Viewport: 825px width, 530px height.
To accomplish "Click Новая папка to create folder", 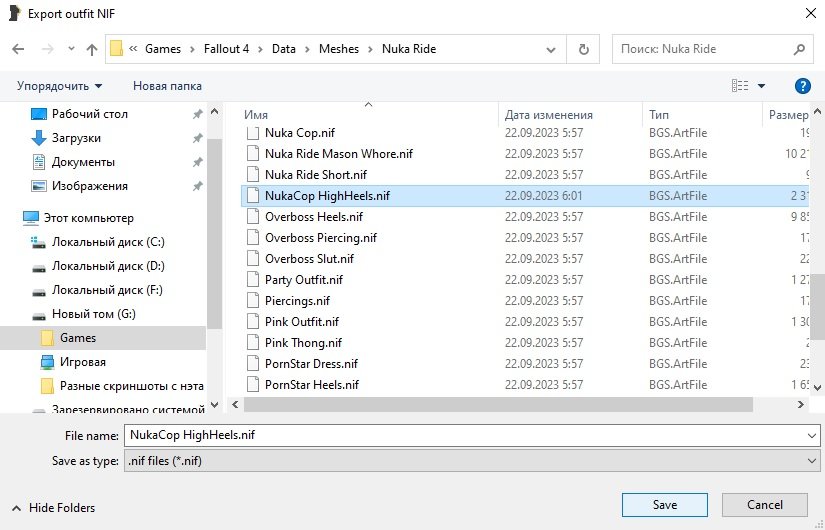I will [x=167, y=86].
